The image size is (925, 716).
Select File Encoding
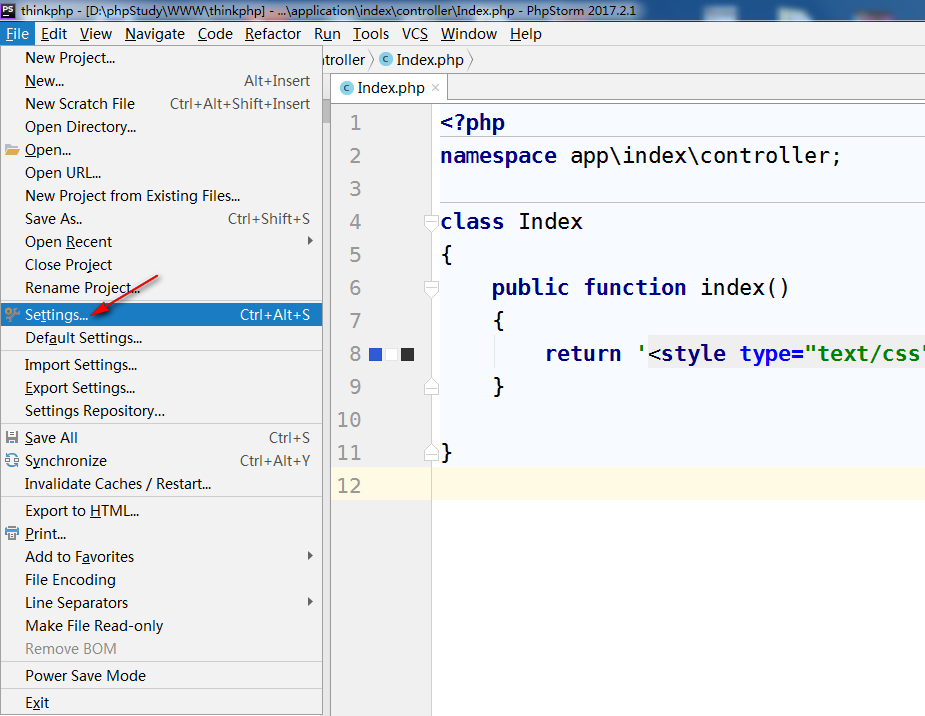click(162, 580)
